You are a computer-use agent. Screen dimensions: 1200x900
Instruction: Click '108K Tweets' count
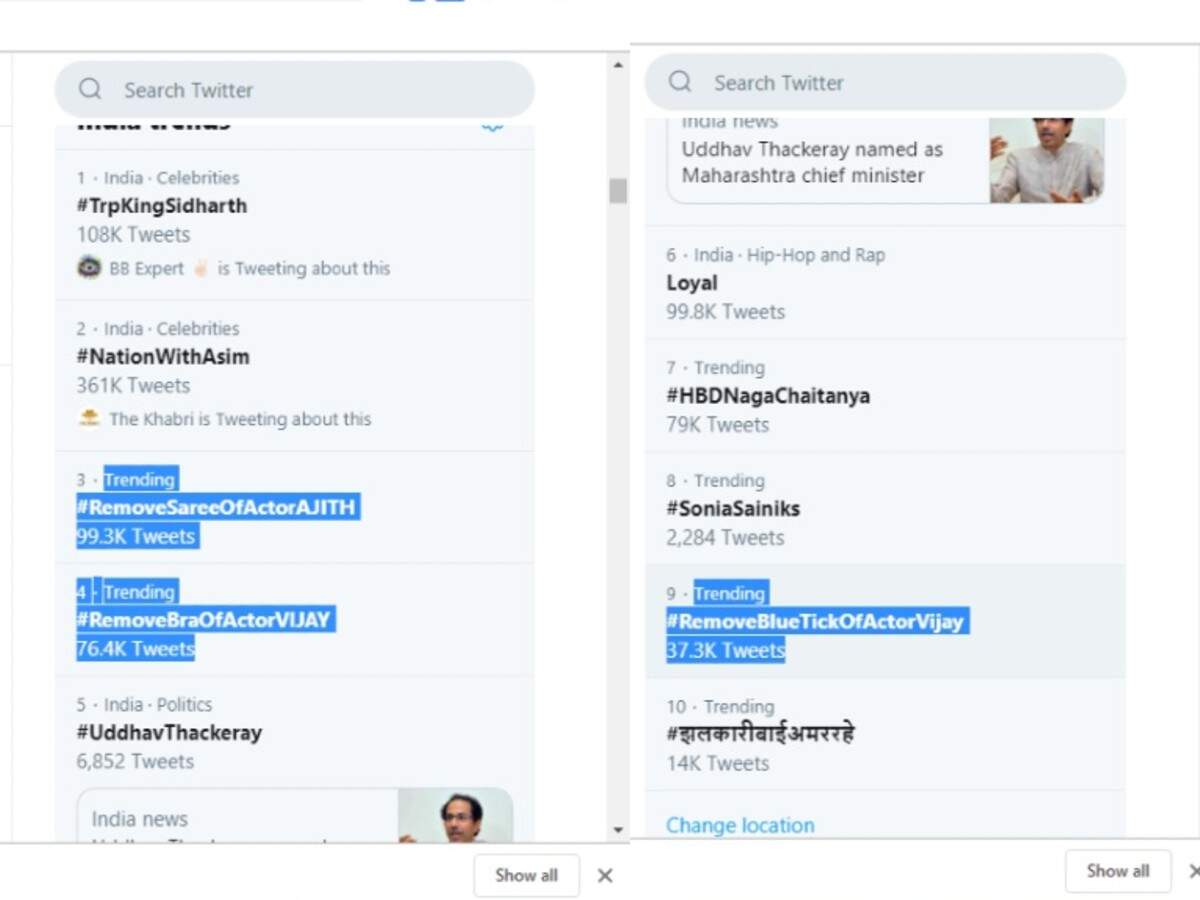(133, 235)
